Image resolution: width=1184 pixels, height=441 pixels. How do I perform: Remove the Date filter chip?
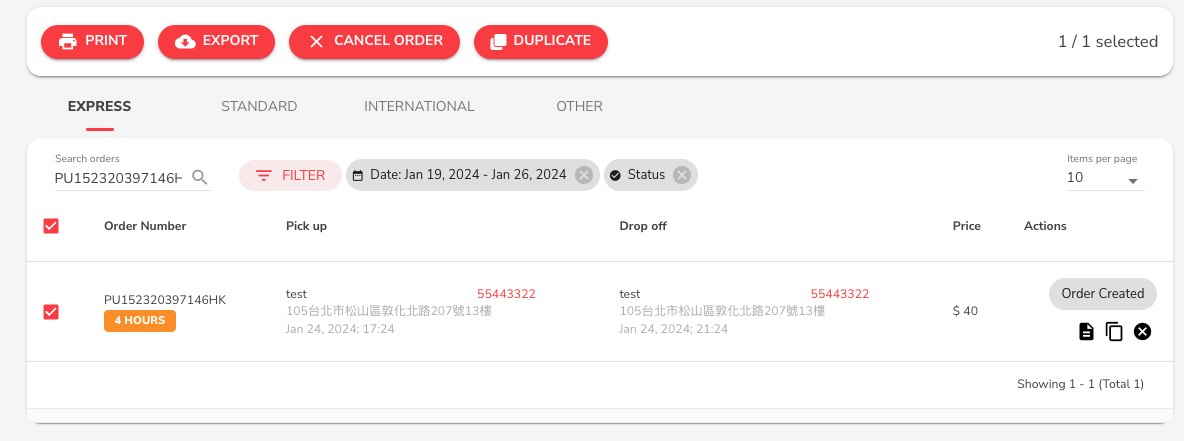[584, 175]
